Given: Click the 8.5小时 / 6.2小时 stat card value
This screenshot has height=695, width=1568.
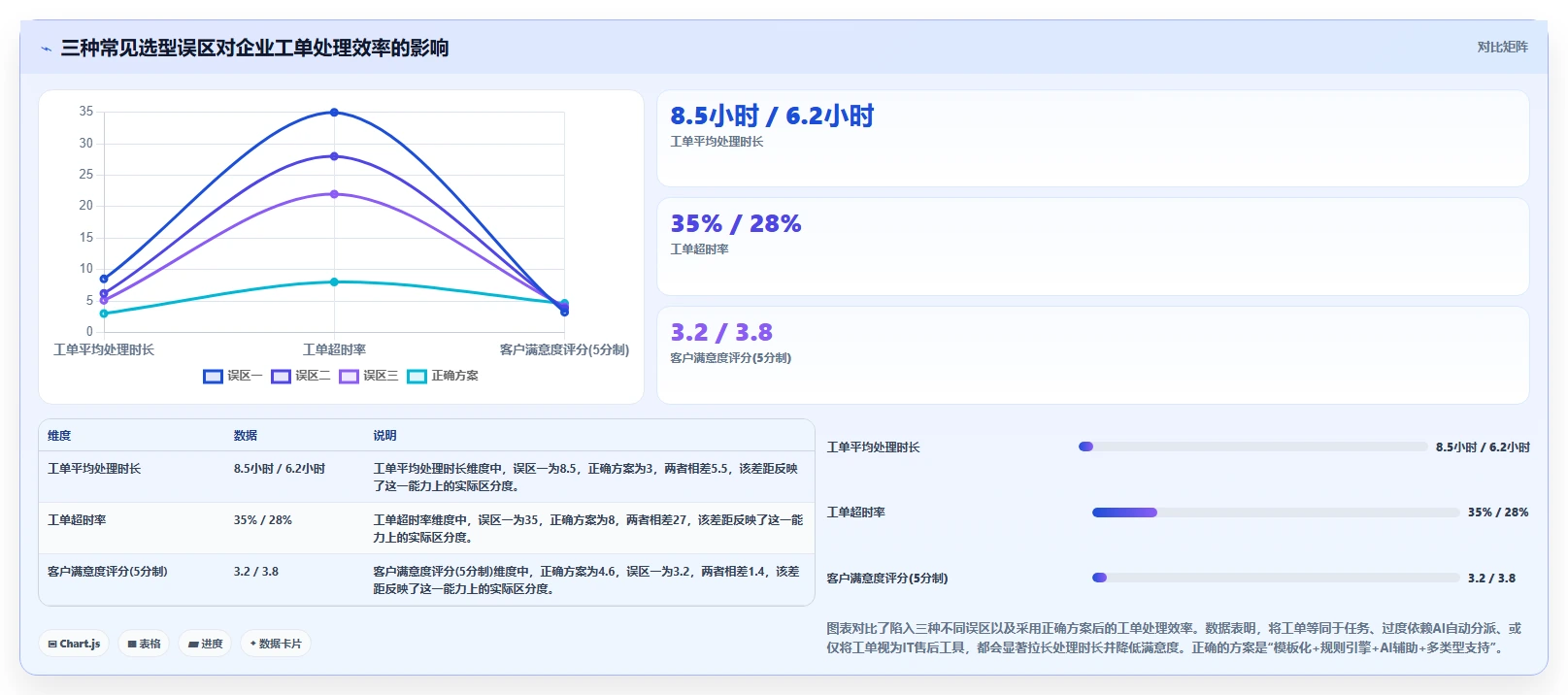Looking at the screenshot, I should click(x=772, y=116).
